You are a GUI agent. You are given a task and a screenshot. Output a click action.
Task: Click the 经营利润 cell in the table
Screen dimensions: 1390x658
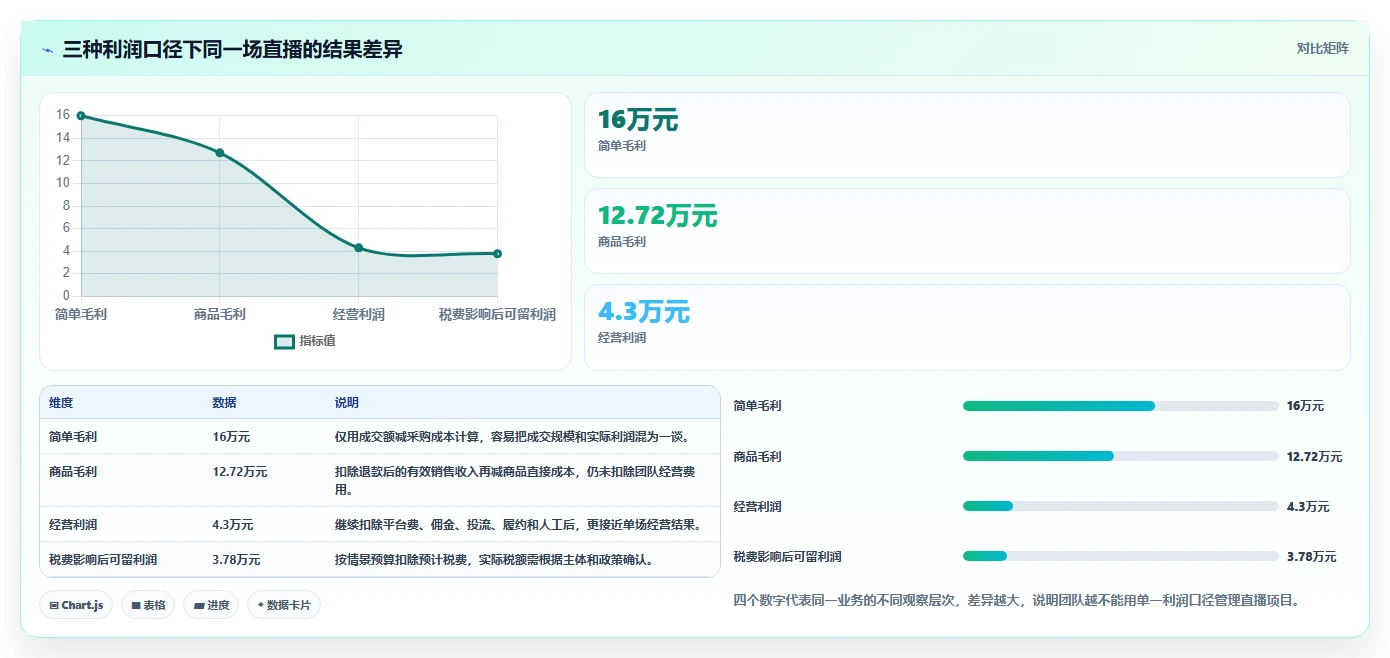pos(73,525)
